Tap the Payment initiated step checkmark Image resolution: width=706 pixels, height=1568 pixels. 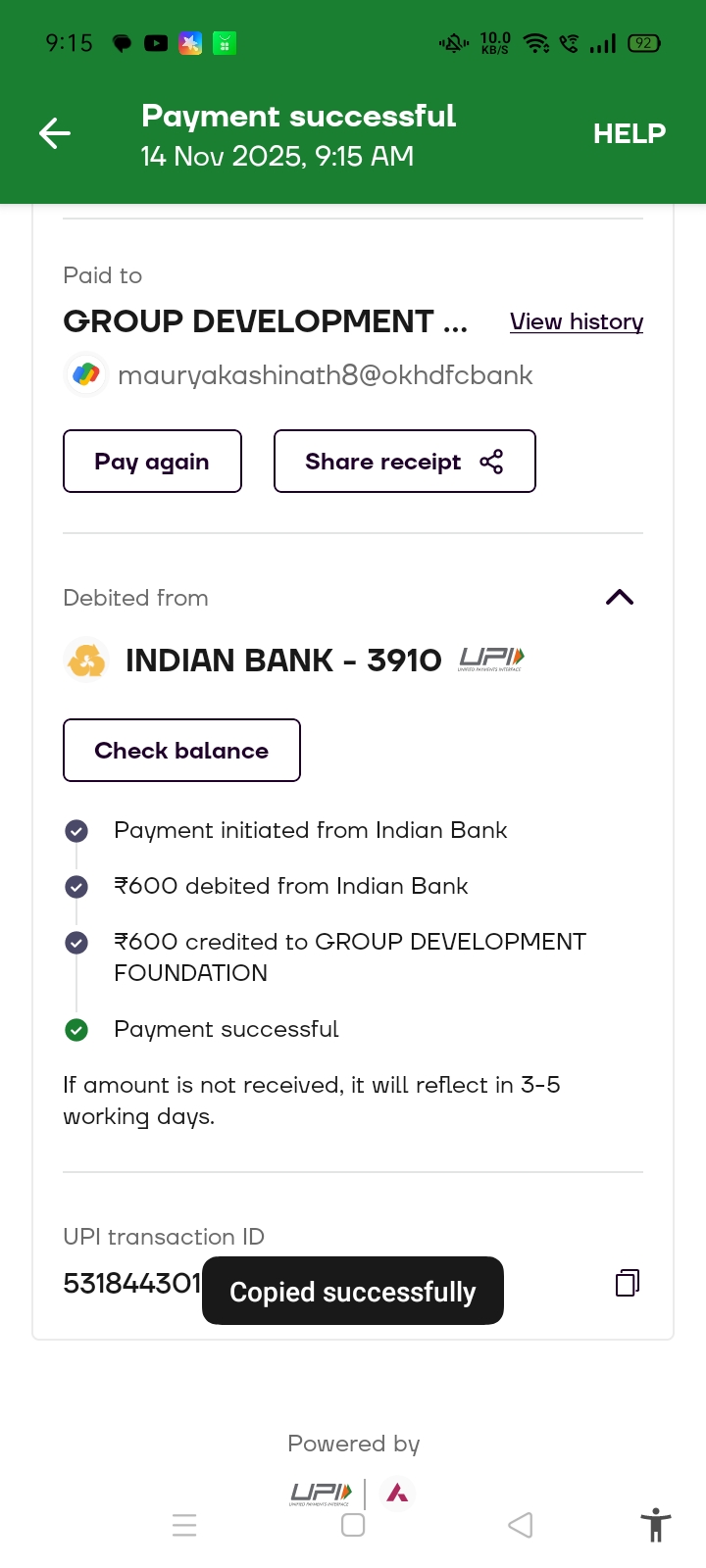[76, 831]
